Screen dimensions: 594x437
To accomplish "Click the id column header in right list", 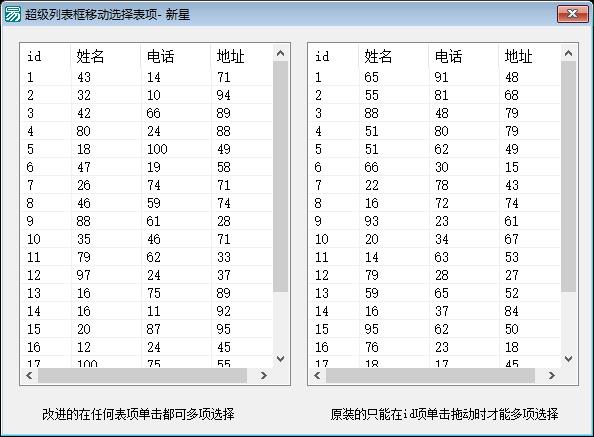I will click(x=334, y=56).
